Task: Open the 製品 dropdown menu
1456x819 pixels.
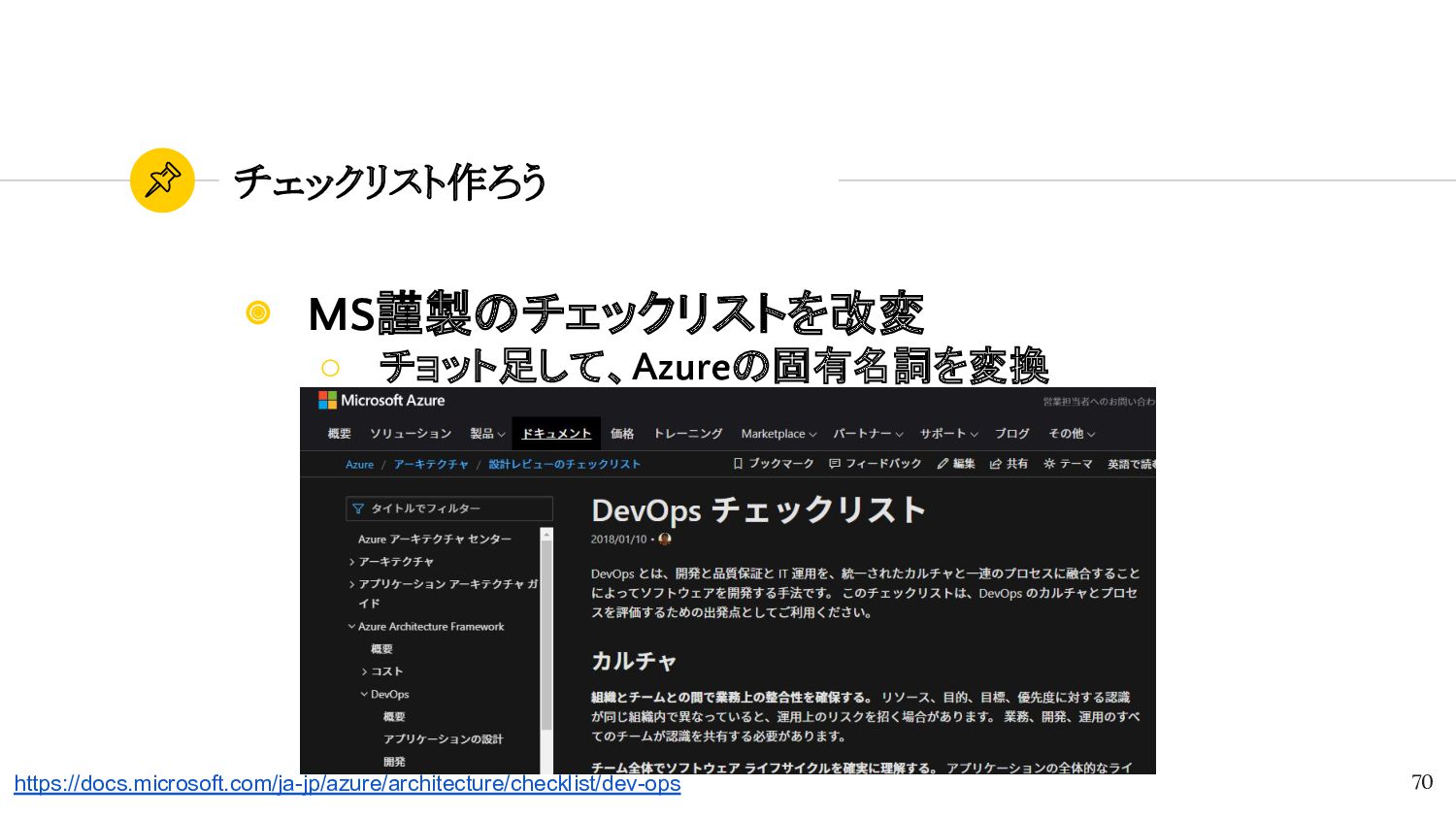Action: (487, 434)
